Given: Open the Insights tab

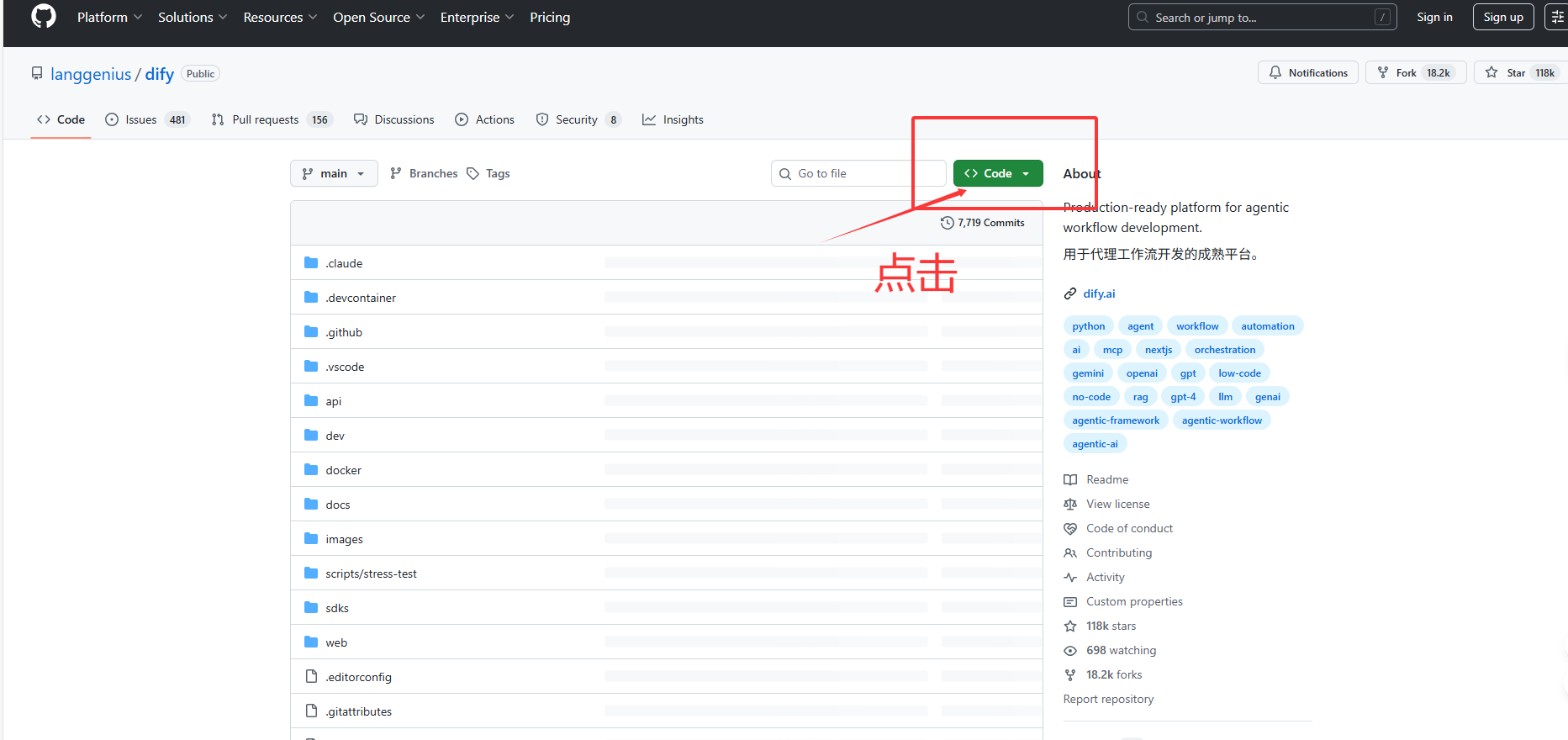Looking at the screenshot, I should (x=673, y=119).
